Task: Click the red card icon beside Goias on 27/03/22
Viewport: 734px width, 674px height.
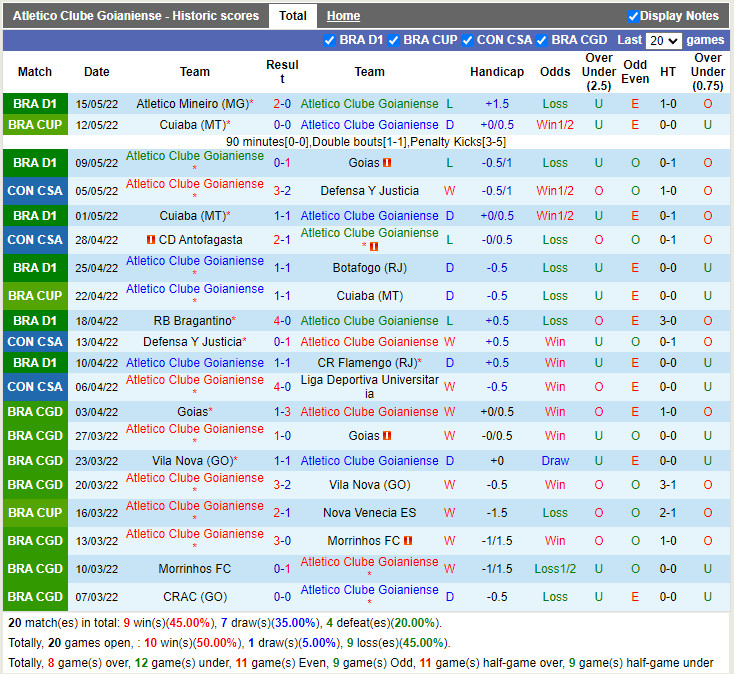Action: 387,436
